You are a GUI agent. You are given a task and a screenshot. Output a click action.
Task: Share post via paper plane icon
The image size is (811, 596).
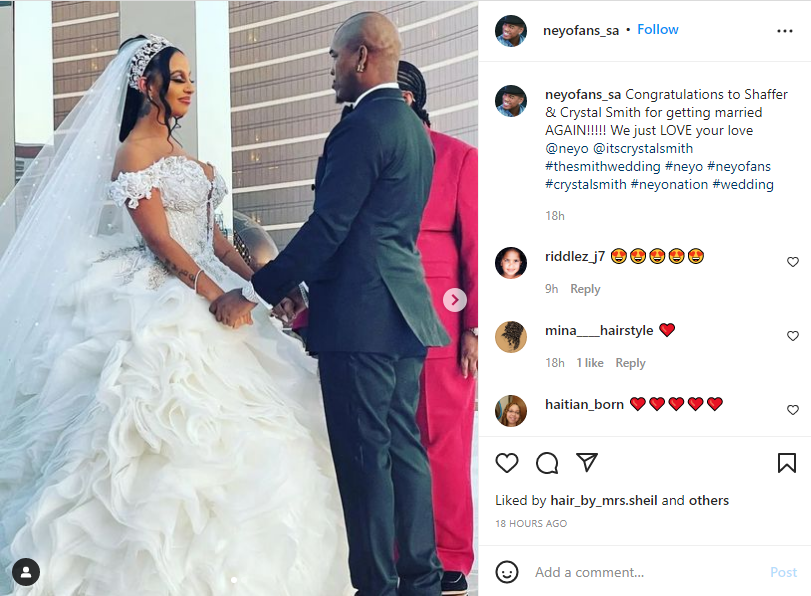[587, 462]
